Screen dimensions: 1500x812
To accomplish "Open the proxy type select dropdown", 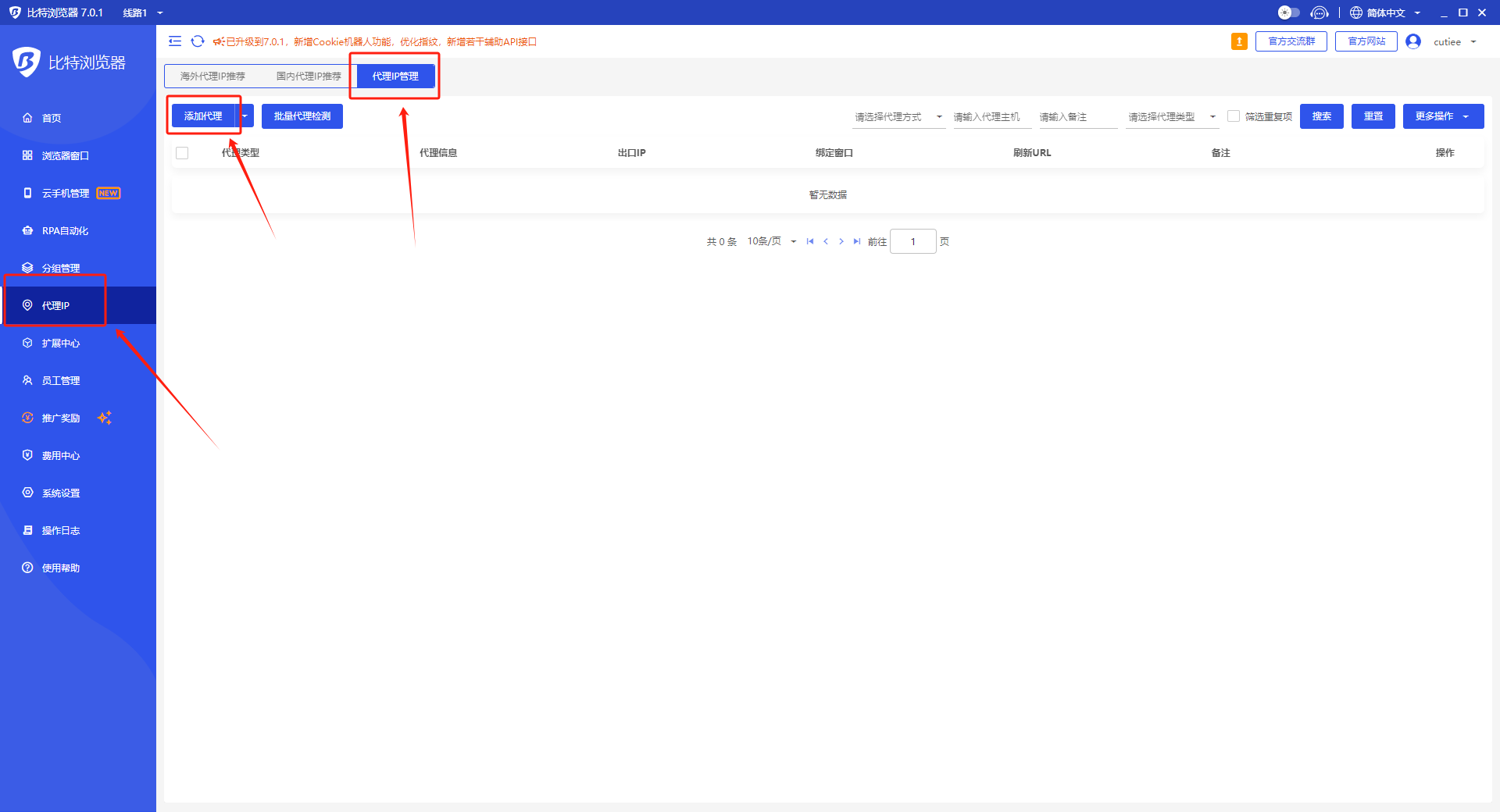I will (1172, 116).
